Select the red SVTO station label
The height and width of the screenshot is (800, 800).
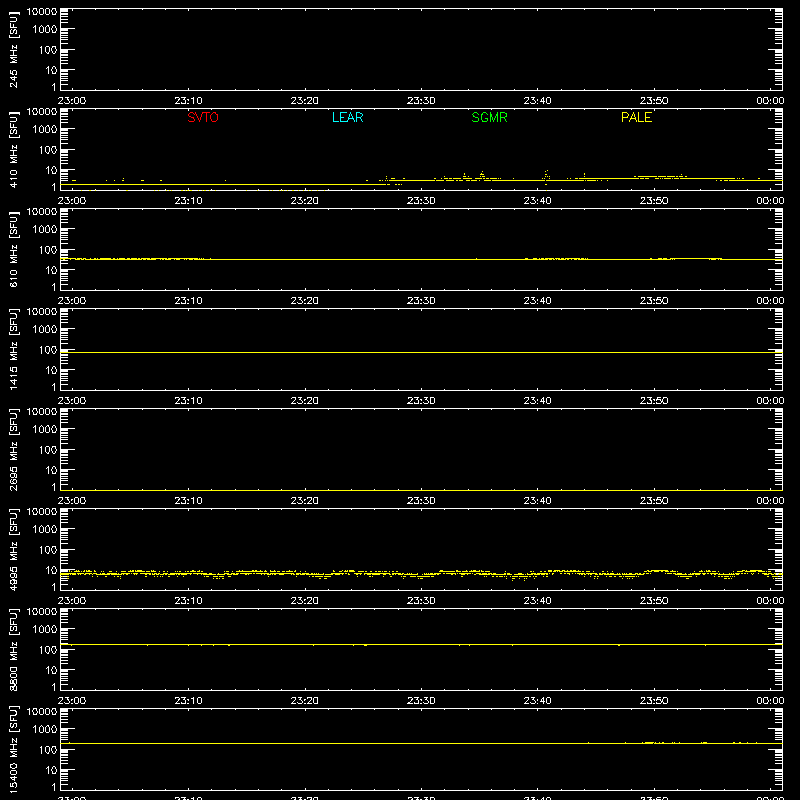(203, 117)
